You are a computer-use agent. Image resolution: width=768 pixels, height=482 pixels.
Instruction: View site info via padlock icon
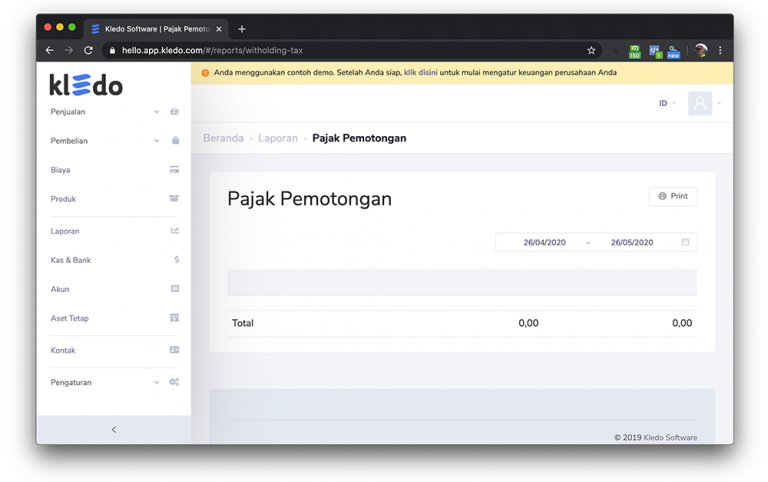click(112, 50)
